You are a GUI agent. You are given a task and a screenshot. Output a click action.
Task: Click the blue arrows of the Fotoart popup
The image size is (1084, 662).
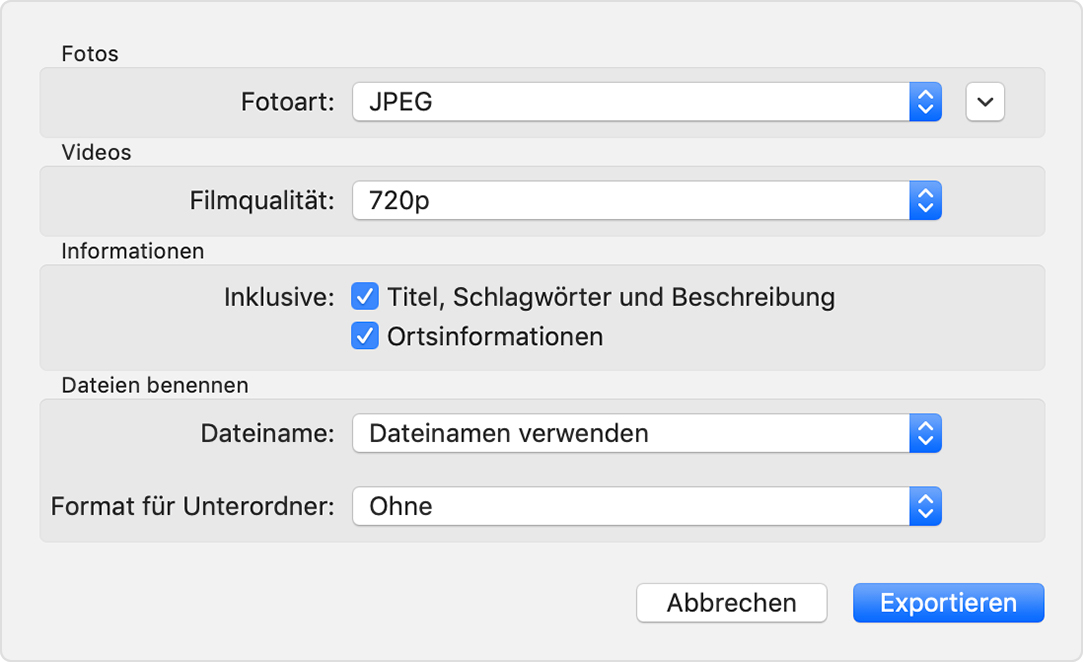[x=925, y=101]
